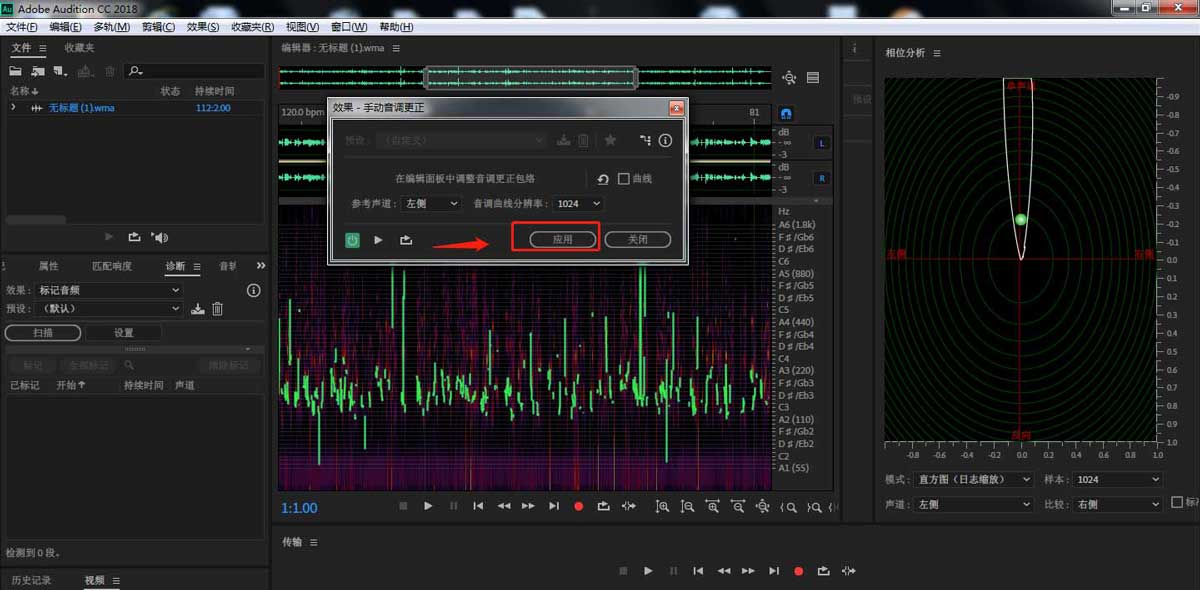
Task: Click the reset arrow icon beside 曲线
Action: pyautogui.click(x=602, y=179)
